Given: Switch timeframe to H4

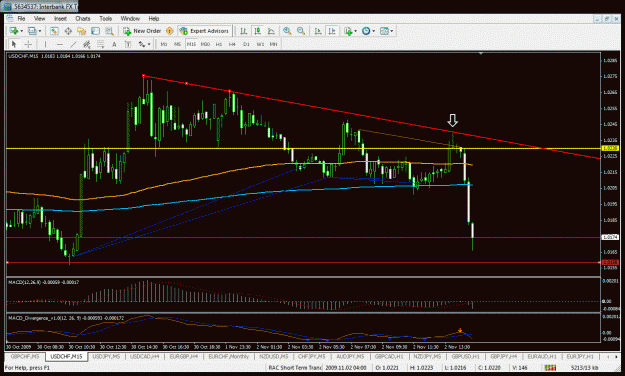Looking at the screenshot, I should [232, 44].
